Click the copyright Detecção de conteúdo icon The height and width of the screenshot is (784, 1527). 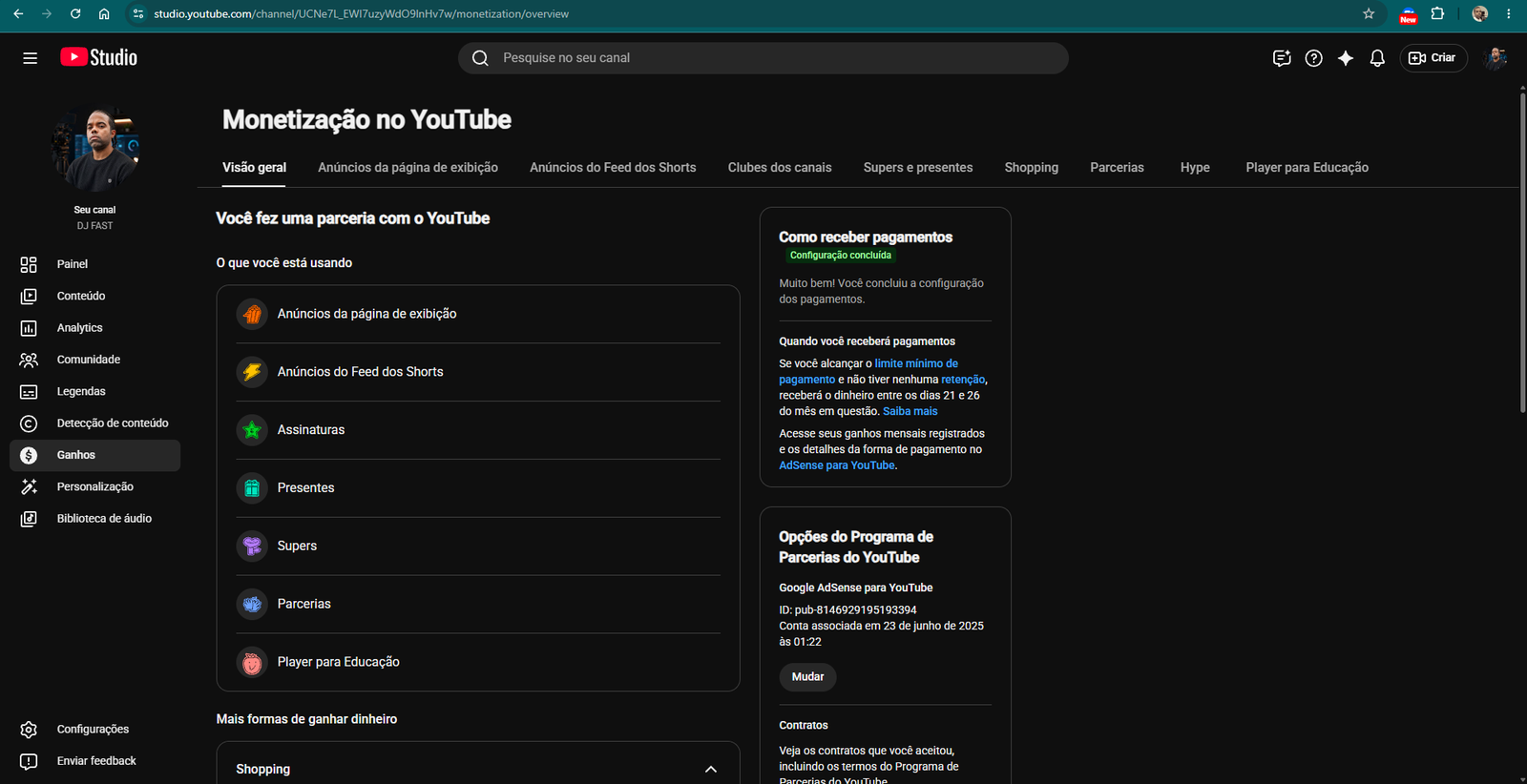[x=29, y=423]
